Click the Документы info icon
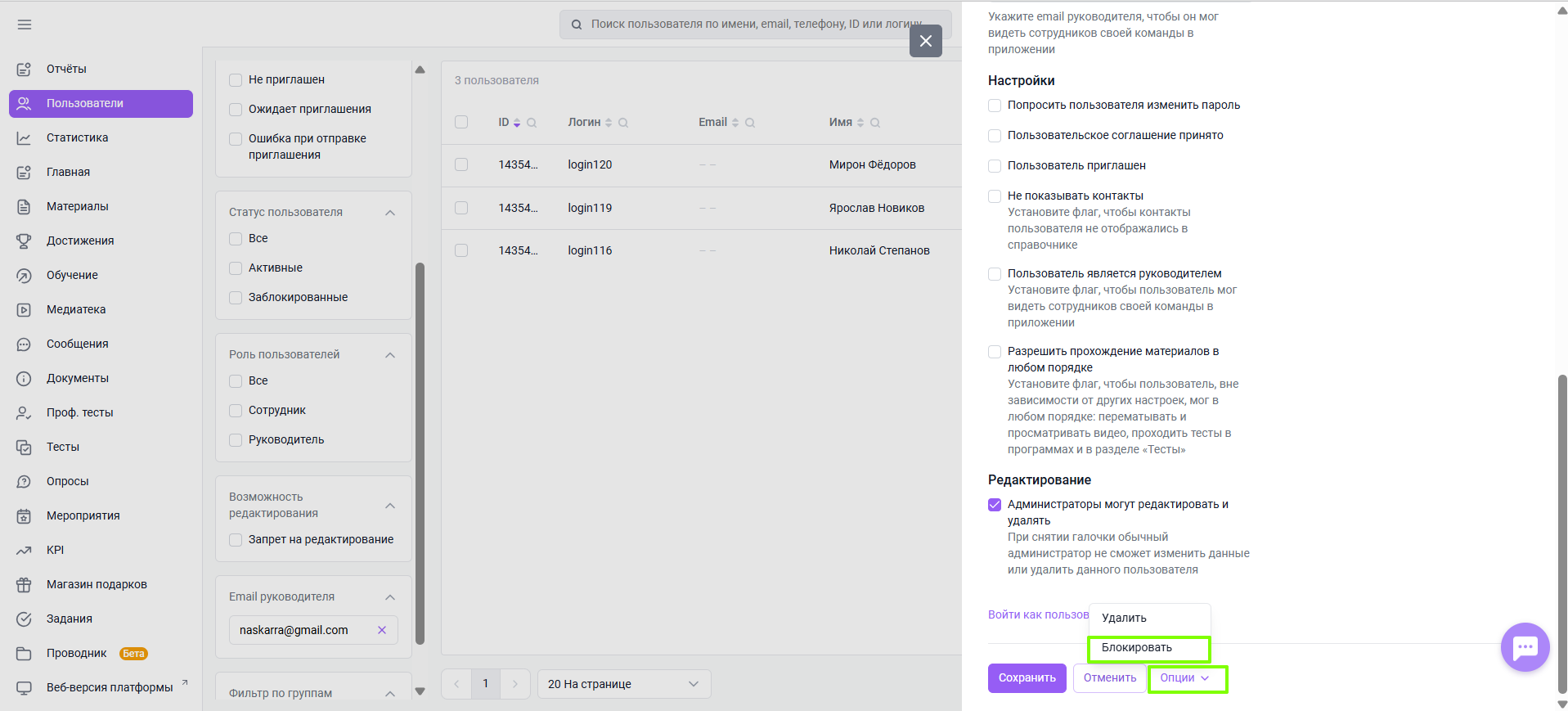This screenshot has height=711, width=1568. [24, 379]
